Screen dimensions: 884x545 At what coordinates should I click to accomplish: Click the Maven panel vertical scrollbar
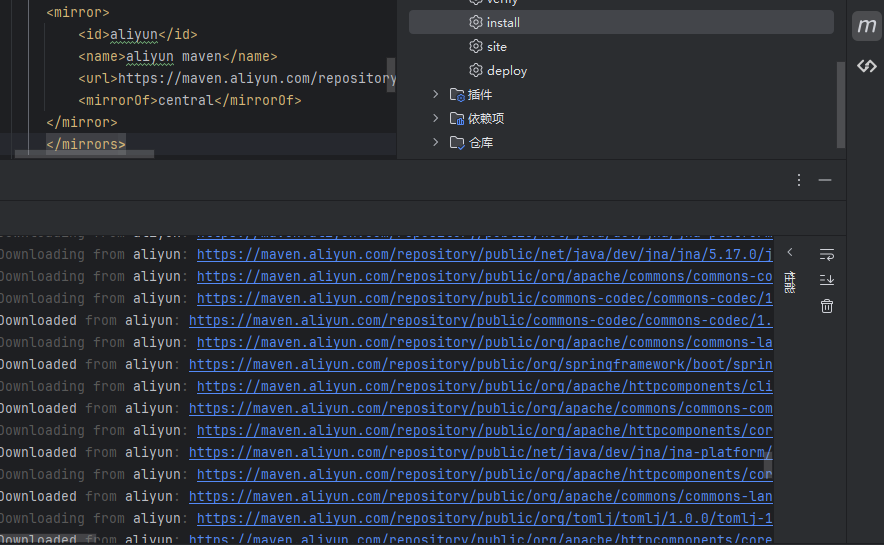pos(841,104)
